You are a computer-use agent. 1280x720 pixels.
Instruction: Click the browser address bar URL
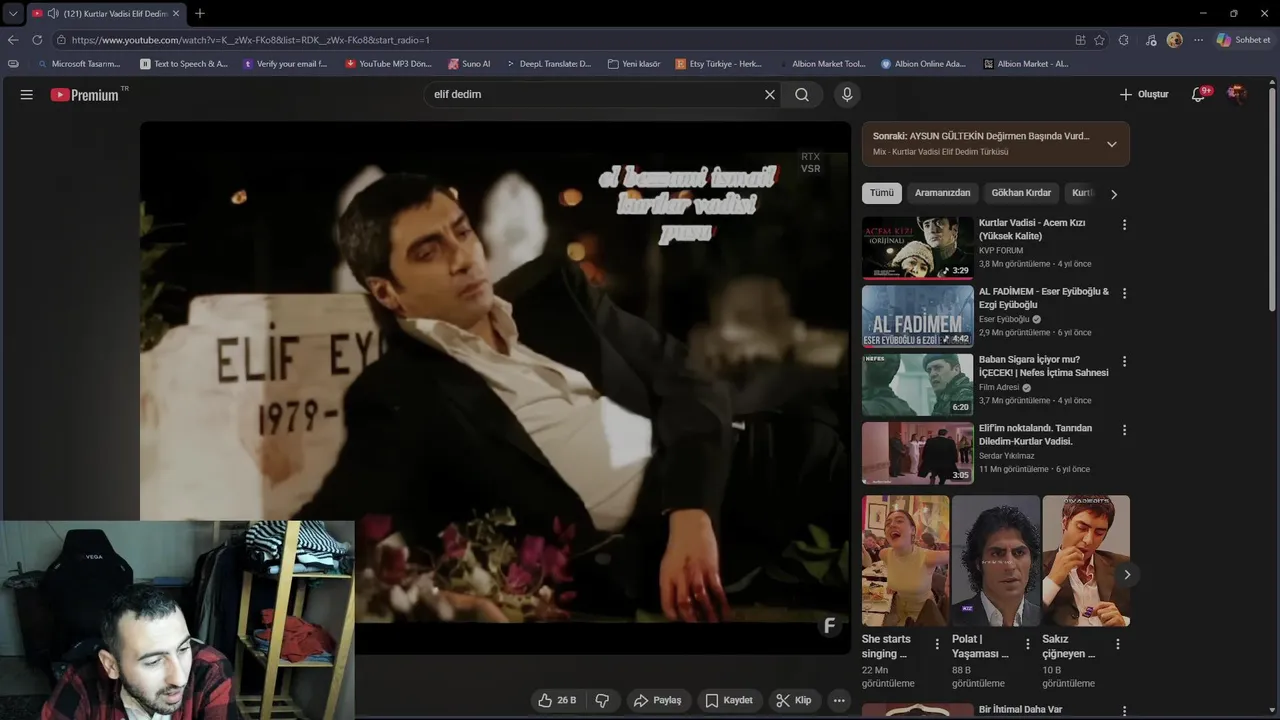[x=250, y=40]
